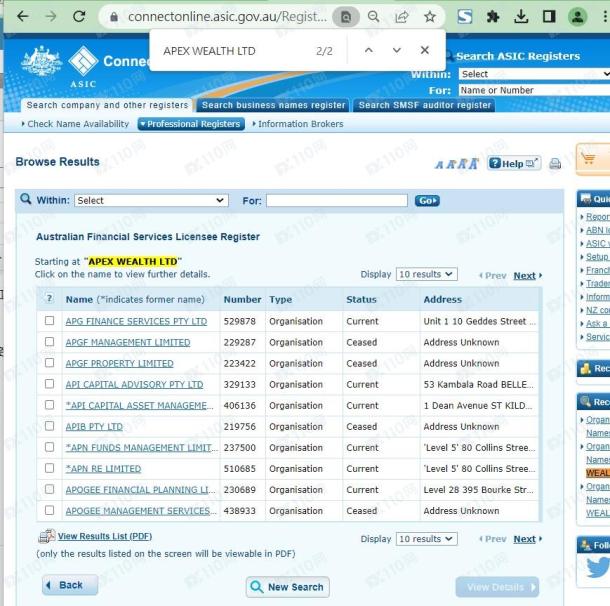Open APIB PTY LTD link
Viewport: 610px width, 606px height.
click(x=94, y=427)
